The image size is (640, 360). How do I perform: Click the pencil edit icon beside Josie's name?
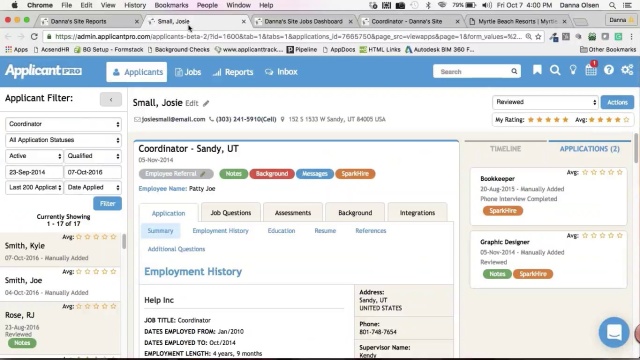(206, 103)
